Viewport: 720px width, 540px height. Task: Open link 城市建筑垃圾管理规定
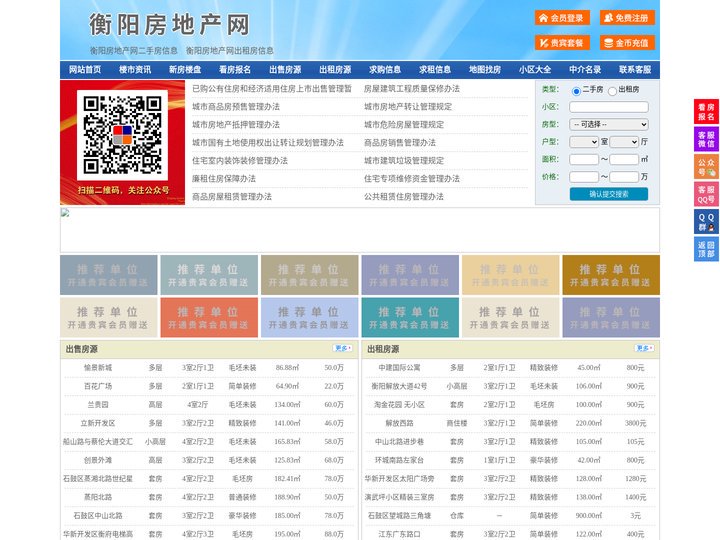(x=404, y=161)
